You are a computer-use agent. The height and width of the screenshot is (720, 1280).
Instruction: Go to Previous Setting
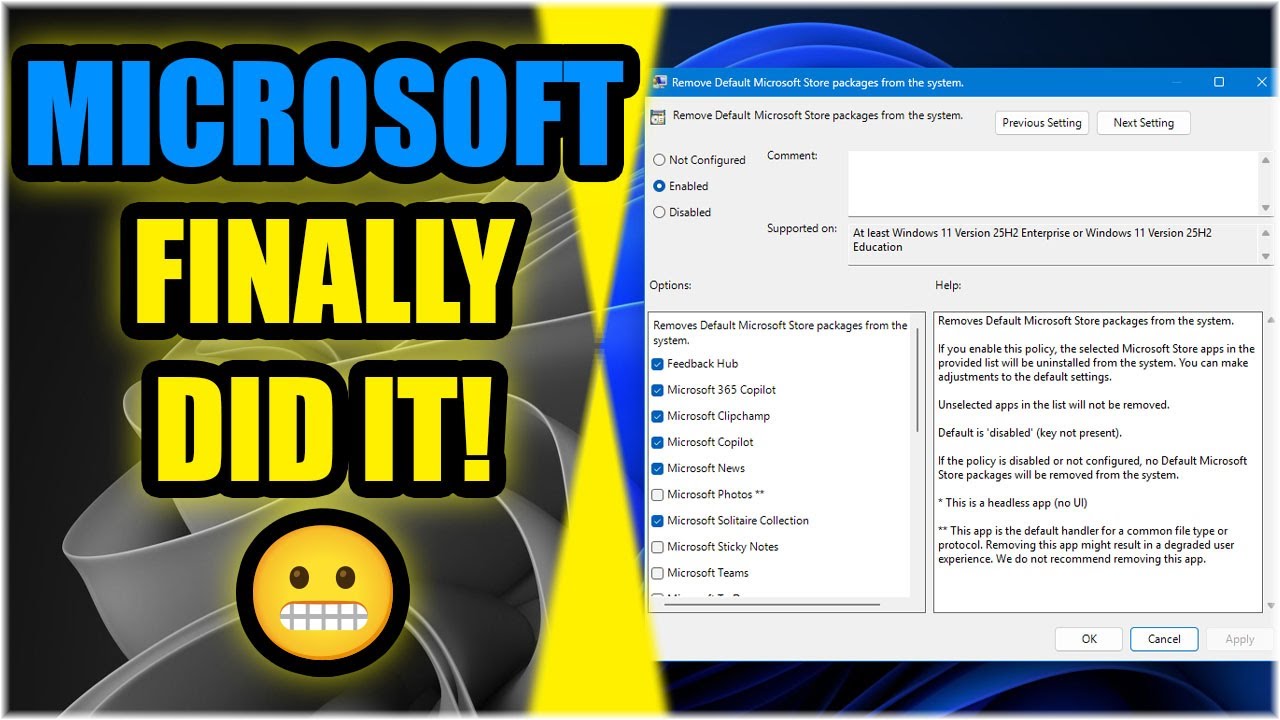pos(1042,123)
